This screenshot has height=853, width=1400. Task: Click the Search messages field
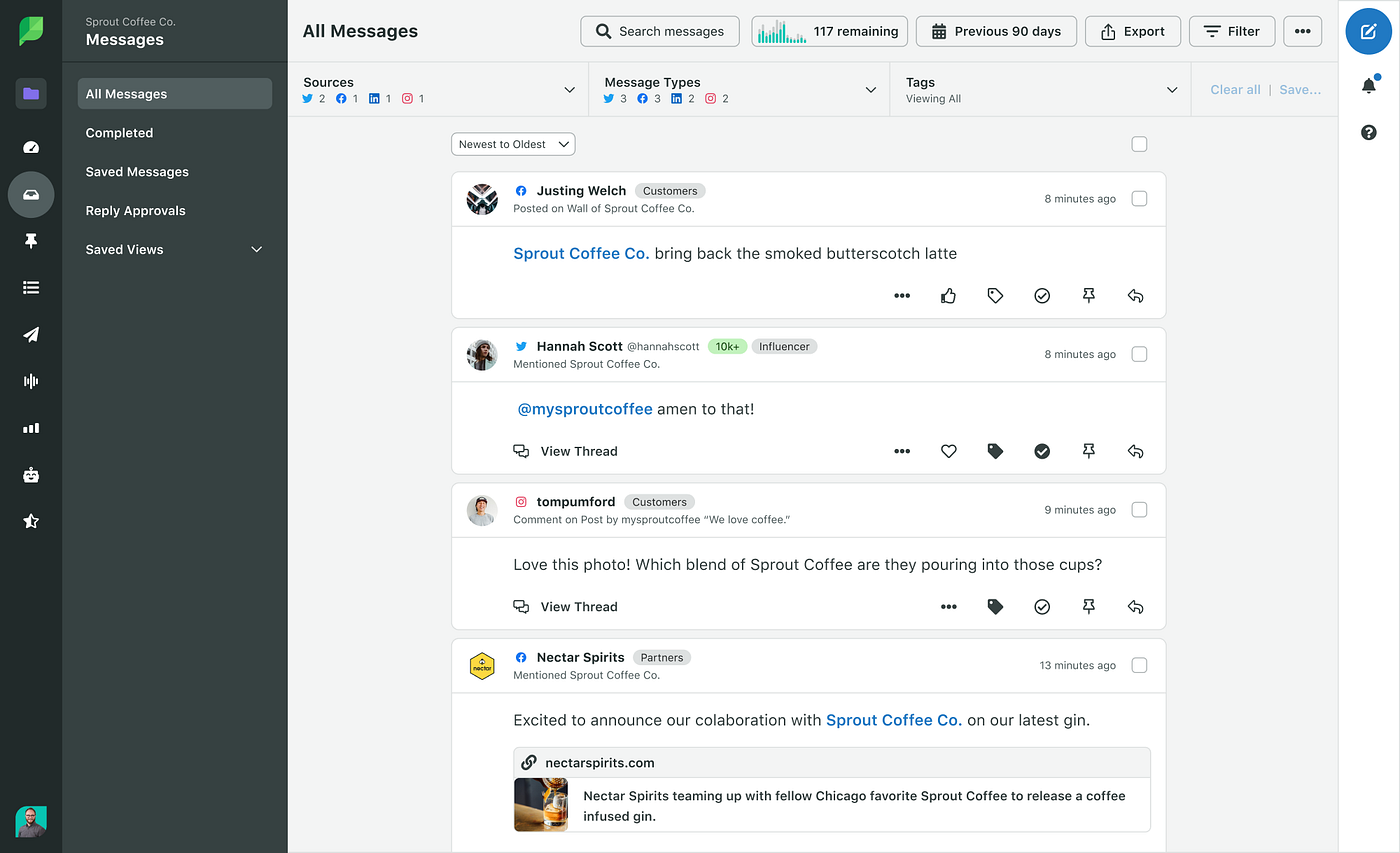[659, 31]
